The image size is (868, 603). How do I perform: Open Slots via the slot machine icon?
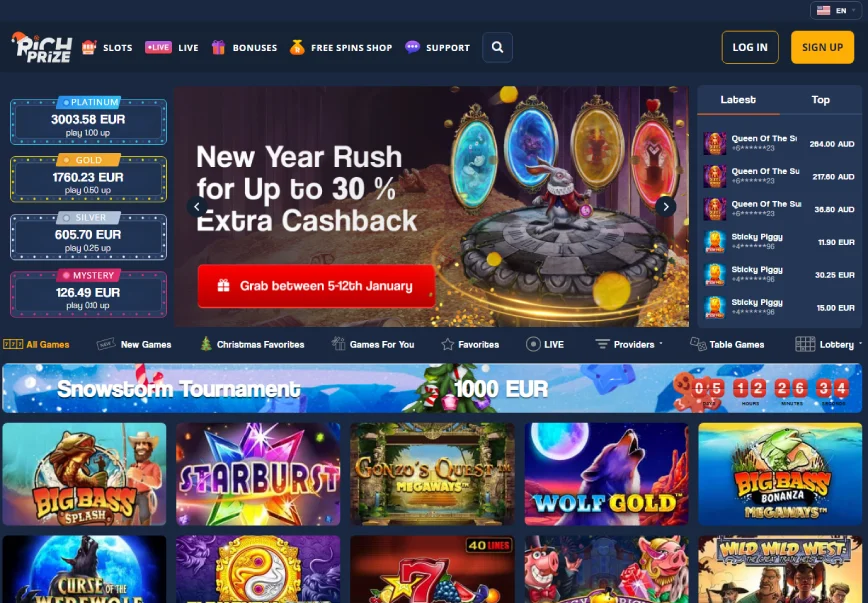click(x=89, y=48)
